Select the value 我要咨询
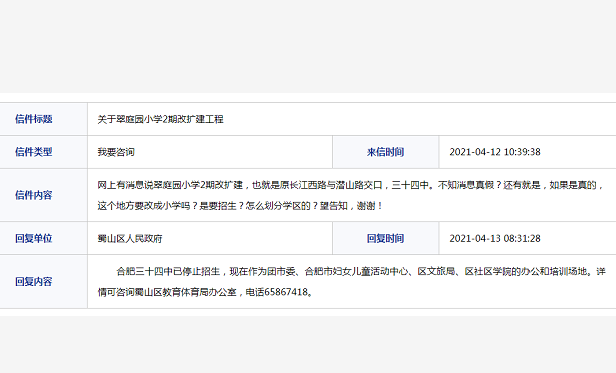The image size is (616, 373). (116, 152)
